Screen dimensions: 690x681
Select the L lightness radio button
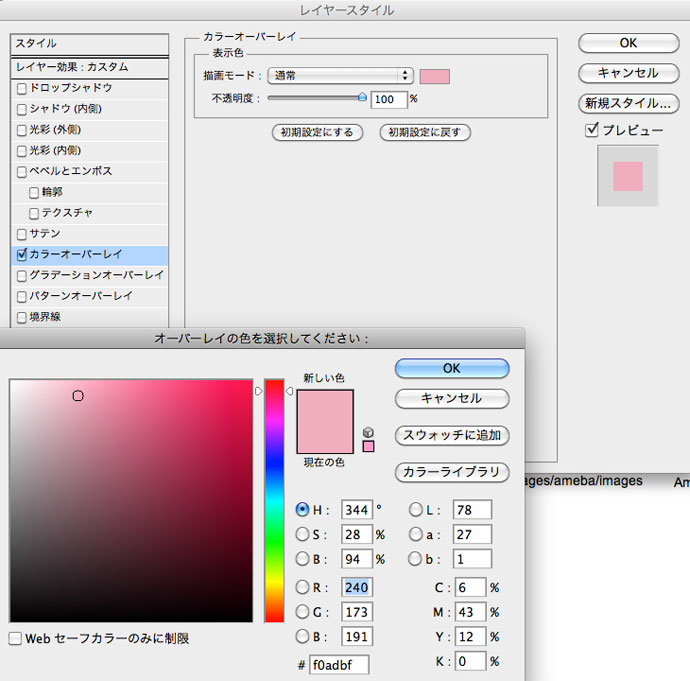pyautogui.click(x=415, y=509)
